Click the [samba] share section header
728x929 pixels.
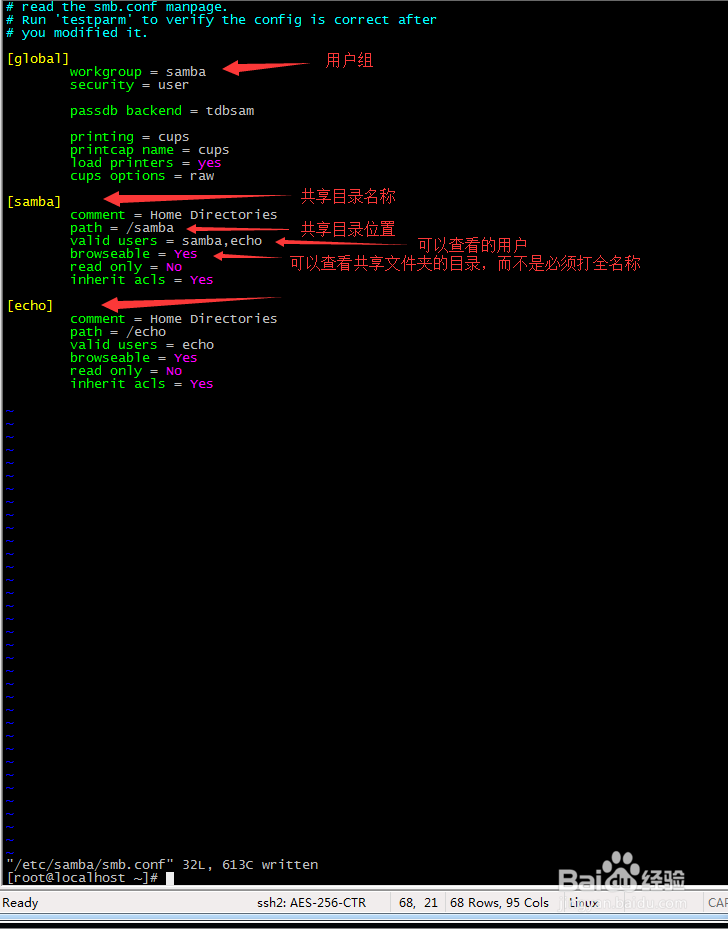pos(34,201)
